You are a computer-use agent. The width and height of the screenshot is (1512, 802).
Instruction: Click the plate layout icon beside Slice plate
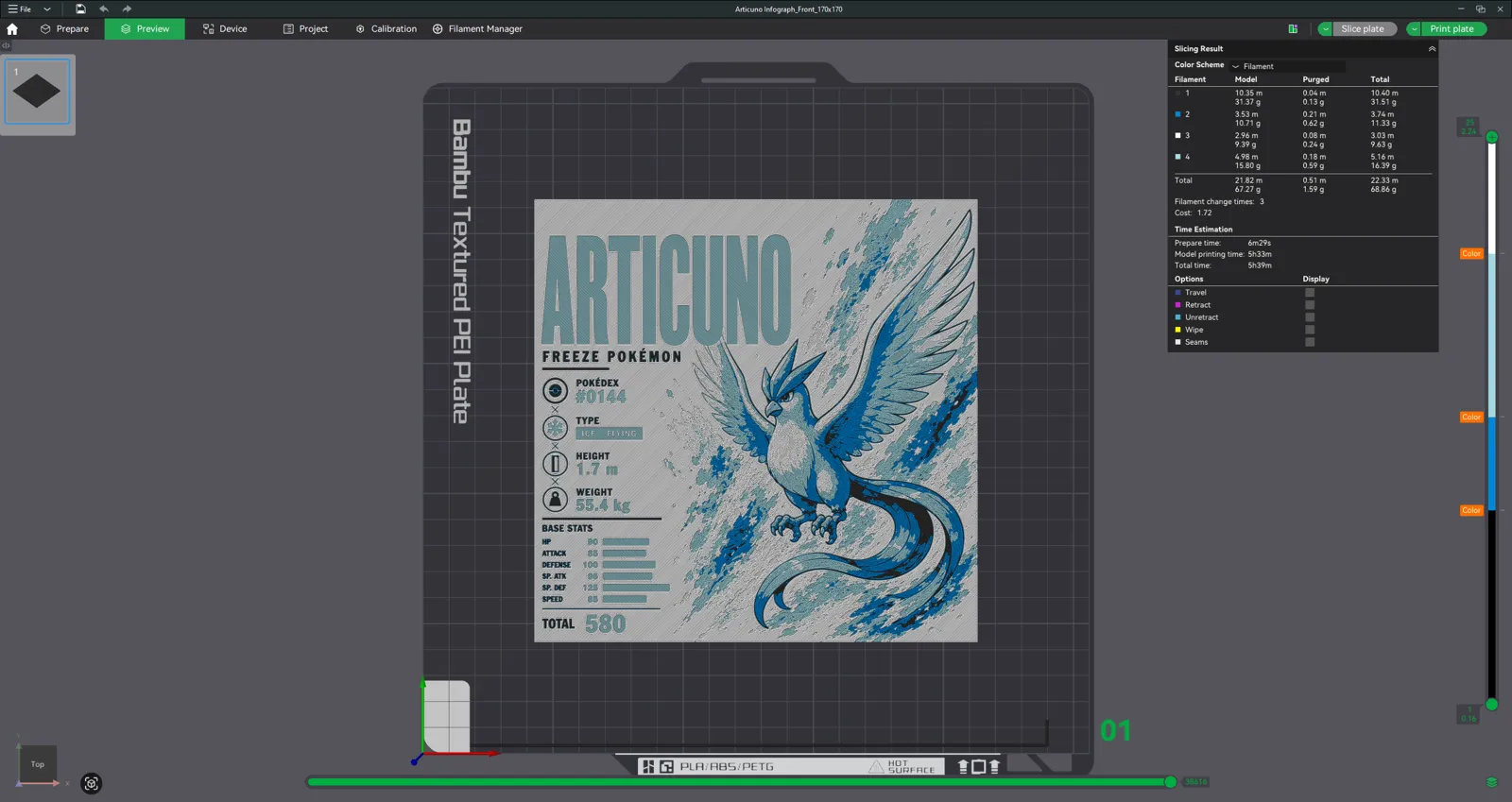coord(1293,29)
